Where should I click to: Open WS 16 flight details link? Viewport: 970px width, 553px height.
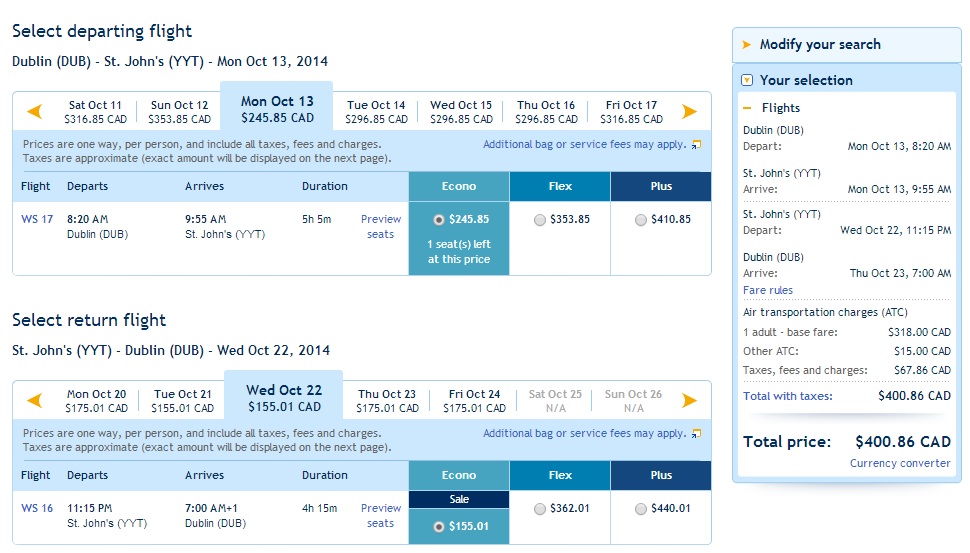pyautogui.click(x=37, y=508)
